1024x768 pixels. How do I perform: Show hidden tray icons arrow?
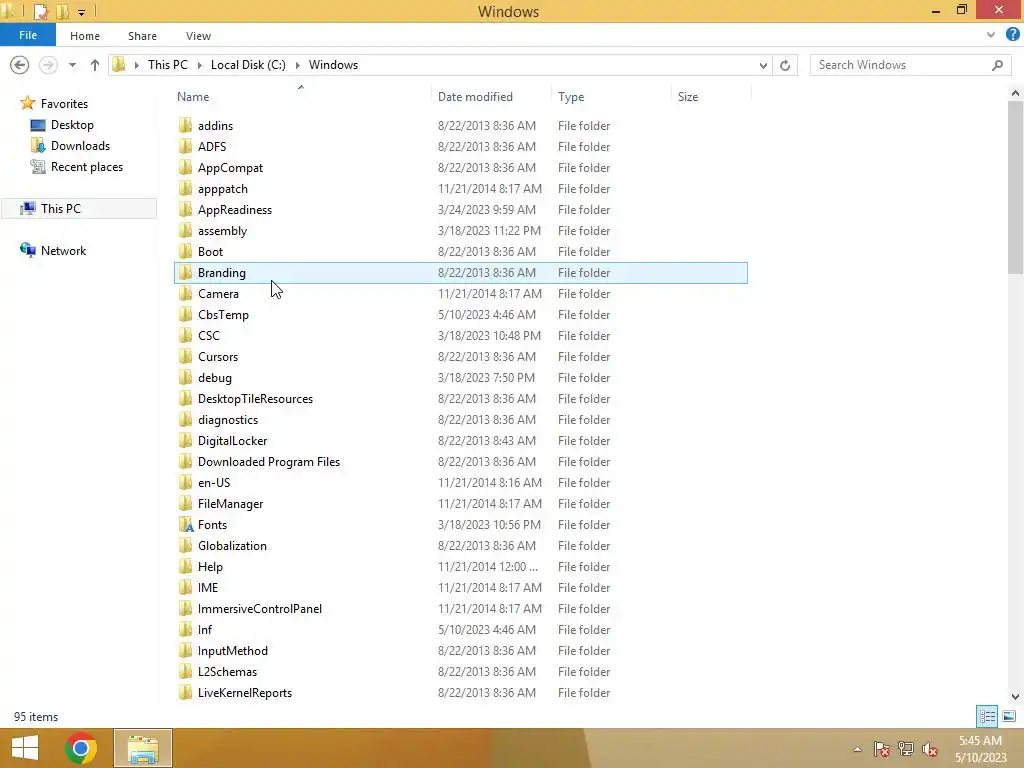click(x=857, y=749)
